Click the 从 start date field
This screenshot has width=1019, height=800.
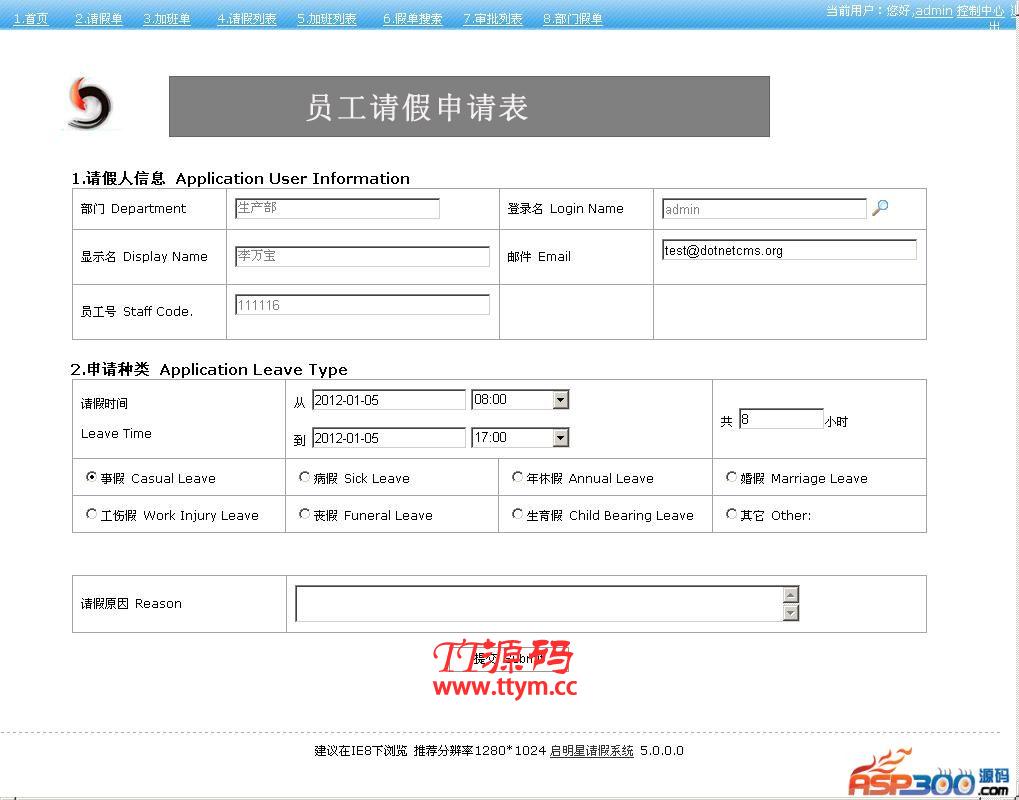pos(389,400)
